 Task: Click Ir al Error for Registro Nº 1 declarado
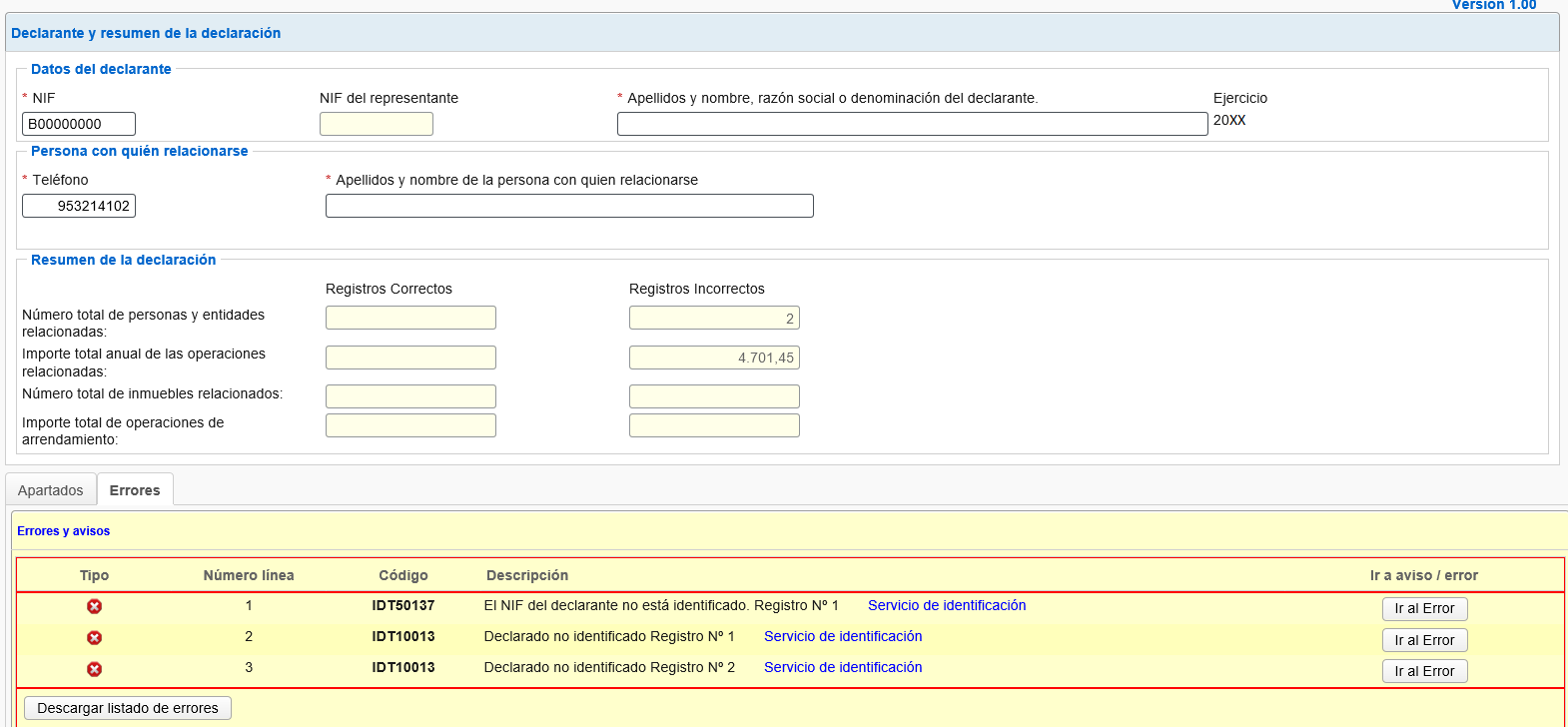tap(1424, 640)
